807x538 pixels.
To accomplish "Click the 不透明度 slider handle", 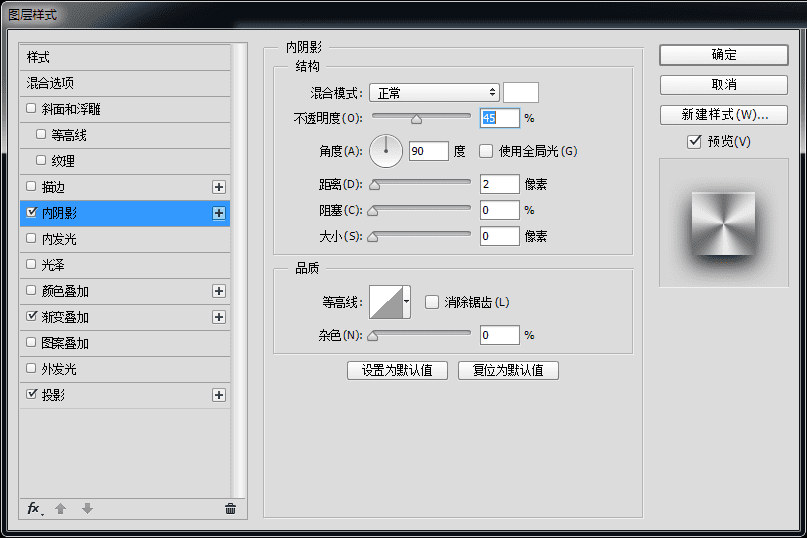I will [416, 120].
